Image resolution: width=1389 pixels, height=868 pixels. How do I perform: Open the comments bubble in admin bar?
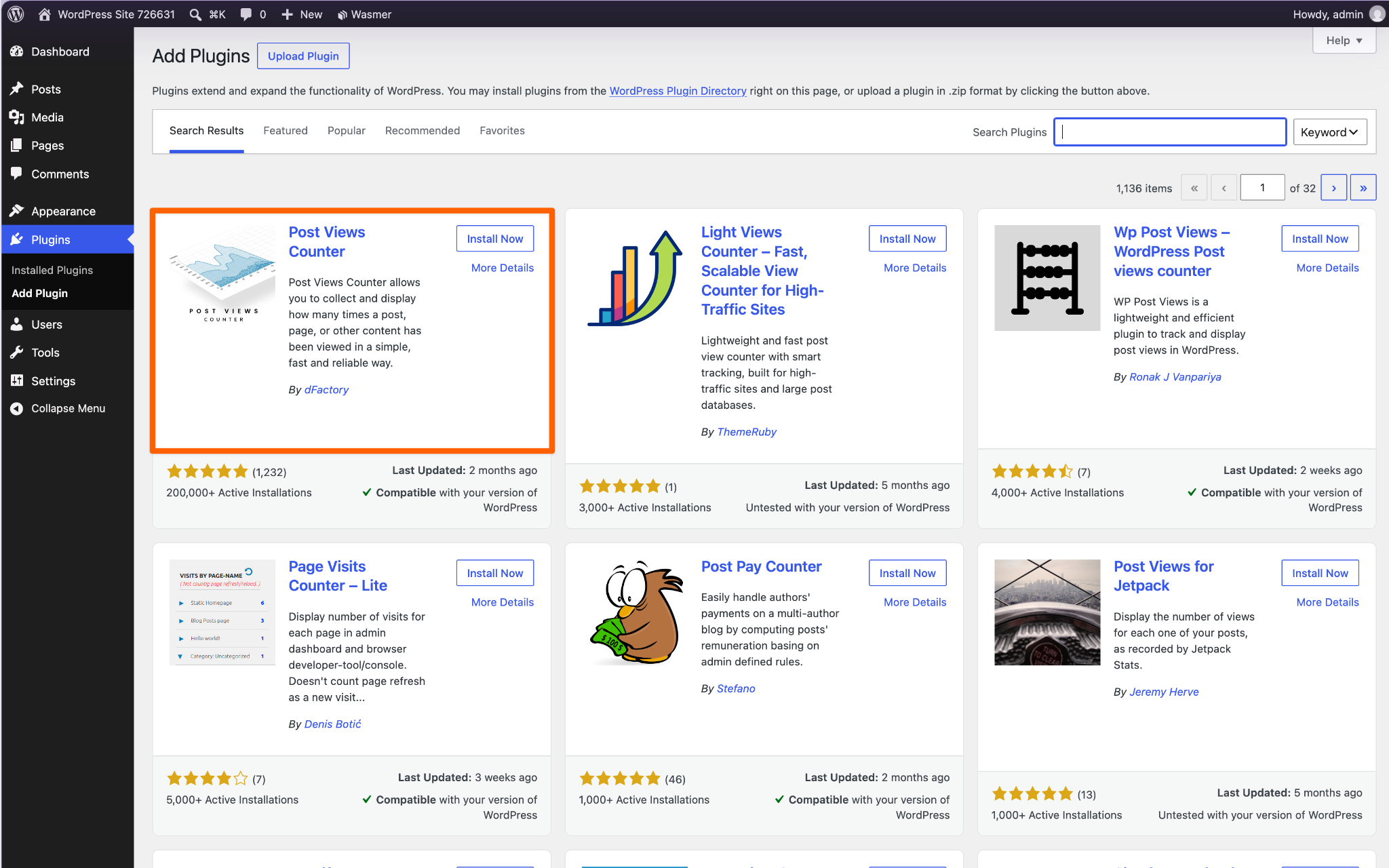(246, 14)
